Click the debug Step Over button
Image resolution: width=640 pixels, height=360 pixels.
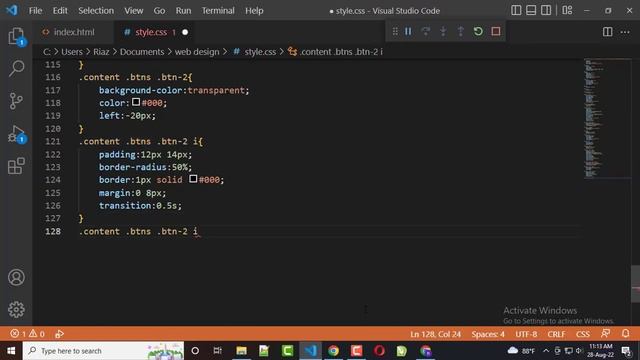(425, 31)
